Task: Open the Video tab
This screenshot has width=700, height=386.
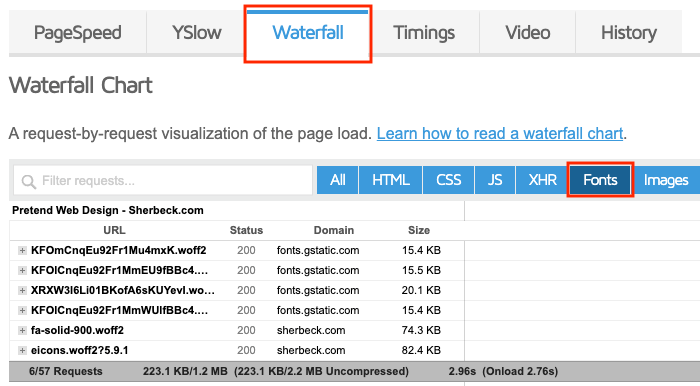Action: (x=528, y=33)
